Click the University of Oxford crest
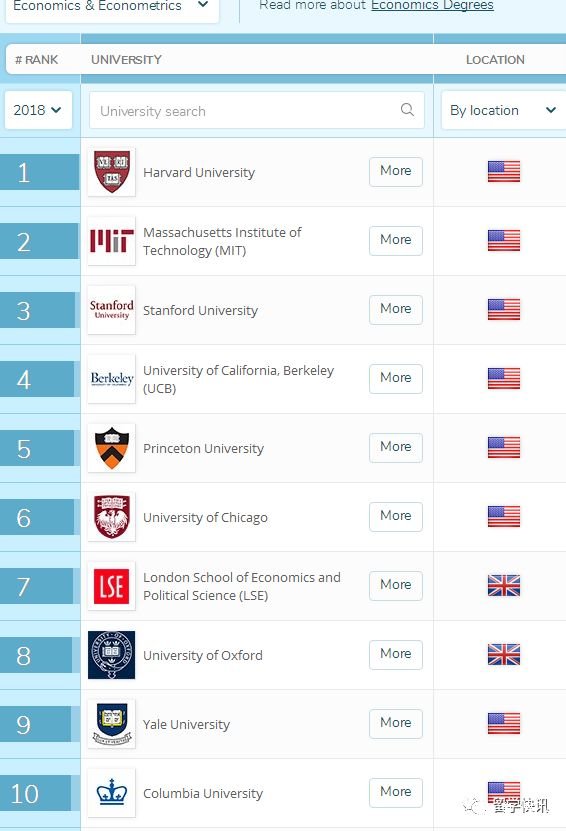The image size is (566, 831). click(111, 655)
